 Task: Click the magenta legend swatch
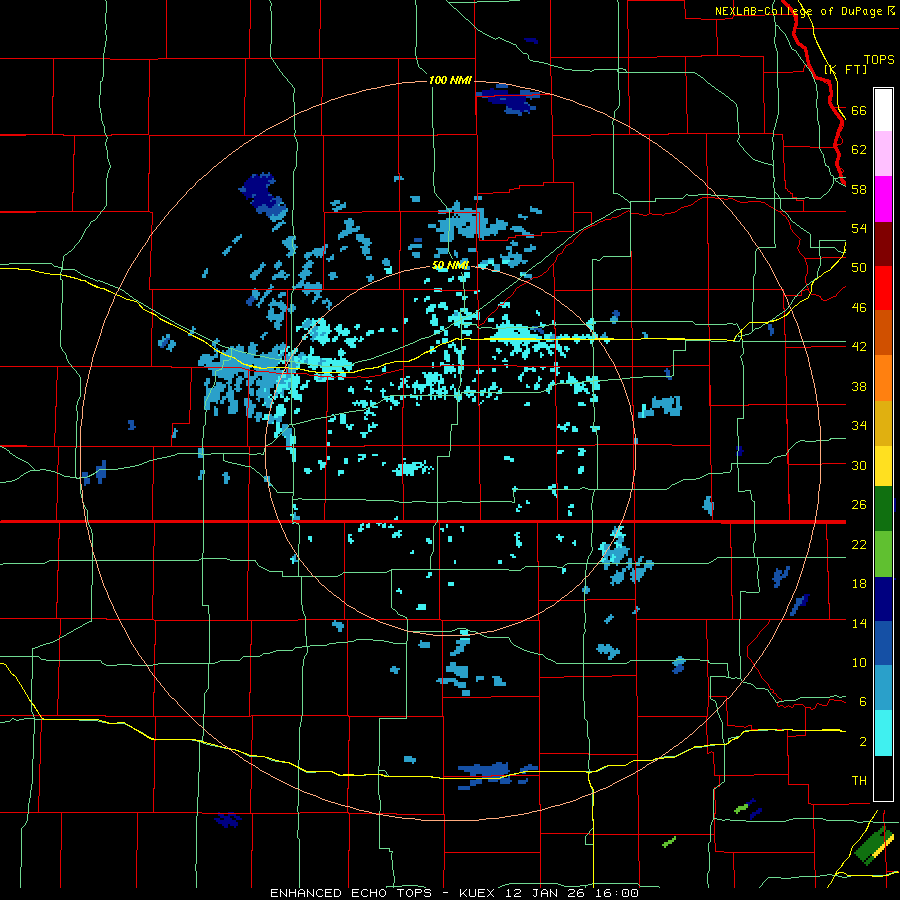click(883, 199)
